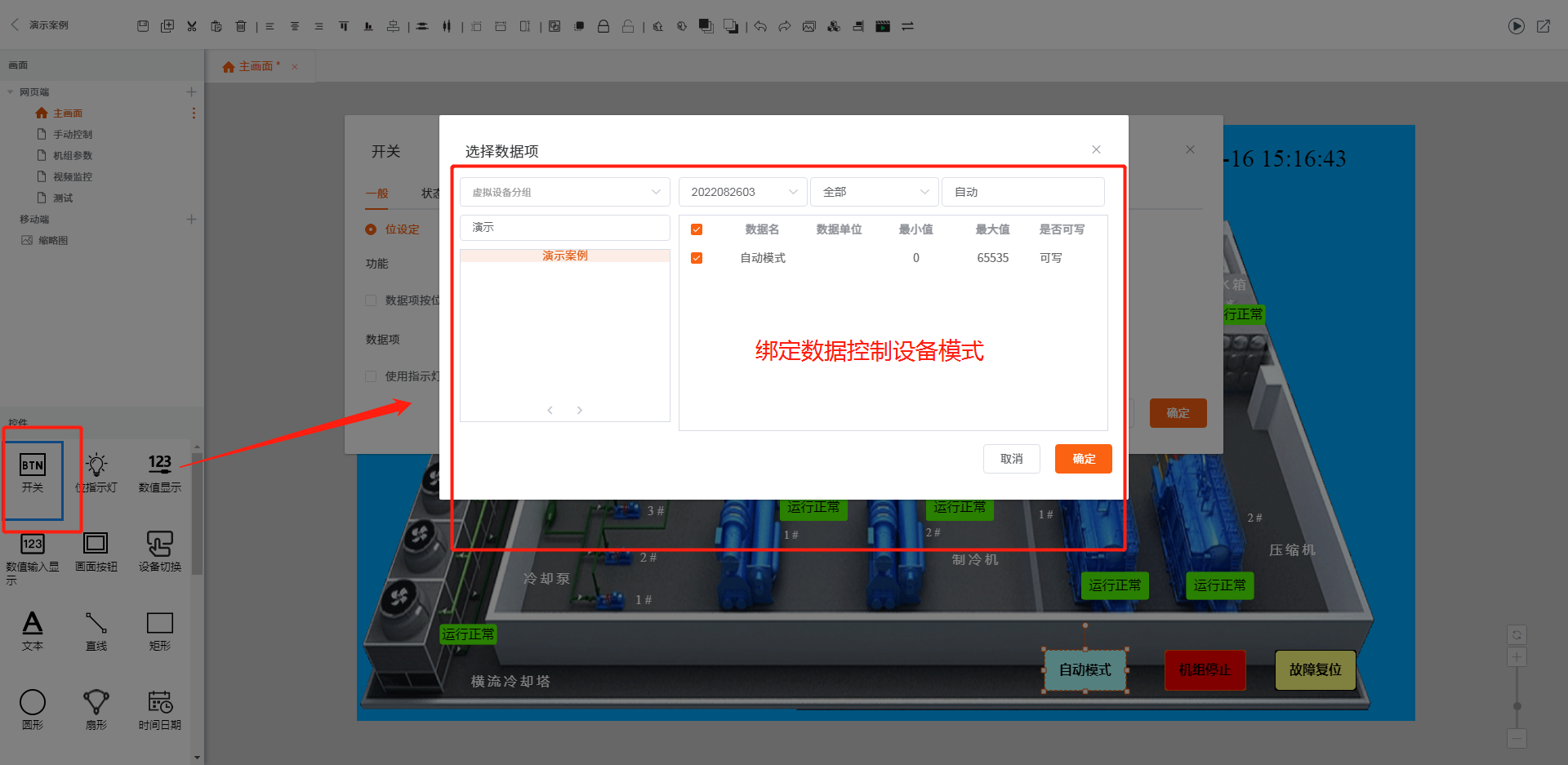1568x765 pixels.
Task: Select the 文本 text widget
Action: coord(33,631)
